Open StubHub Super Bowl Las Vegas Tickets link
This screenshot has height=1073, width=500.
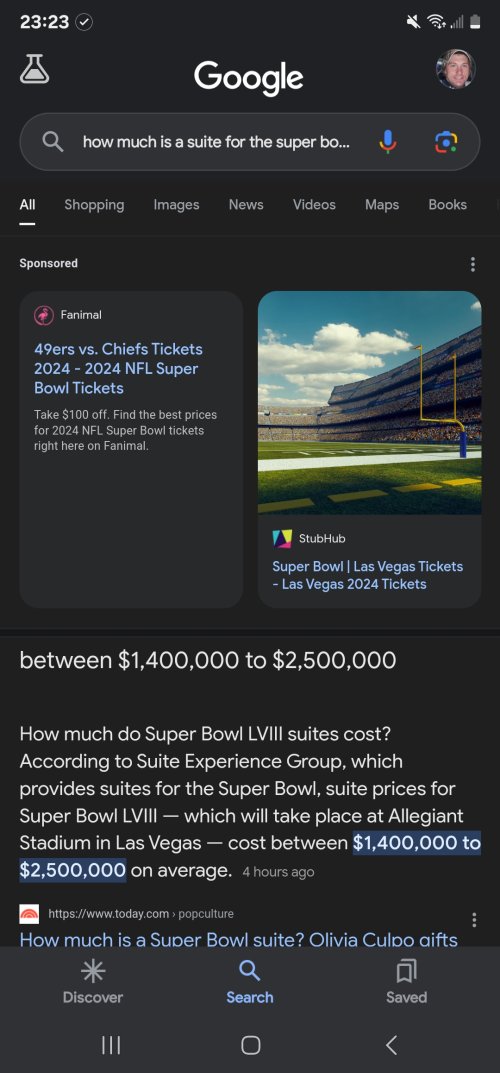[x=367, y=575]
